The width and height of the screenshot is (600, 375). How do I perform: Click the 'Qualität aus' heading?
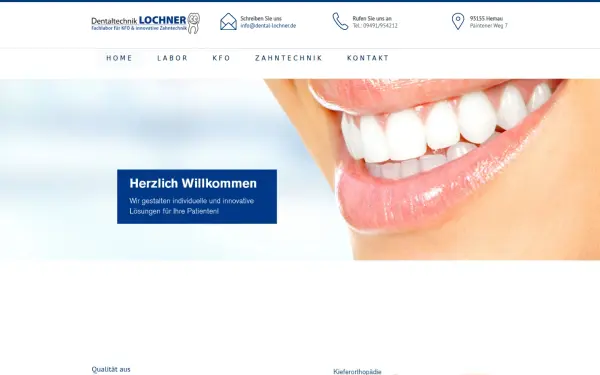coord(111,369)
